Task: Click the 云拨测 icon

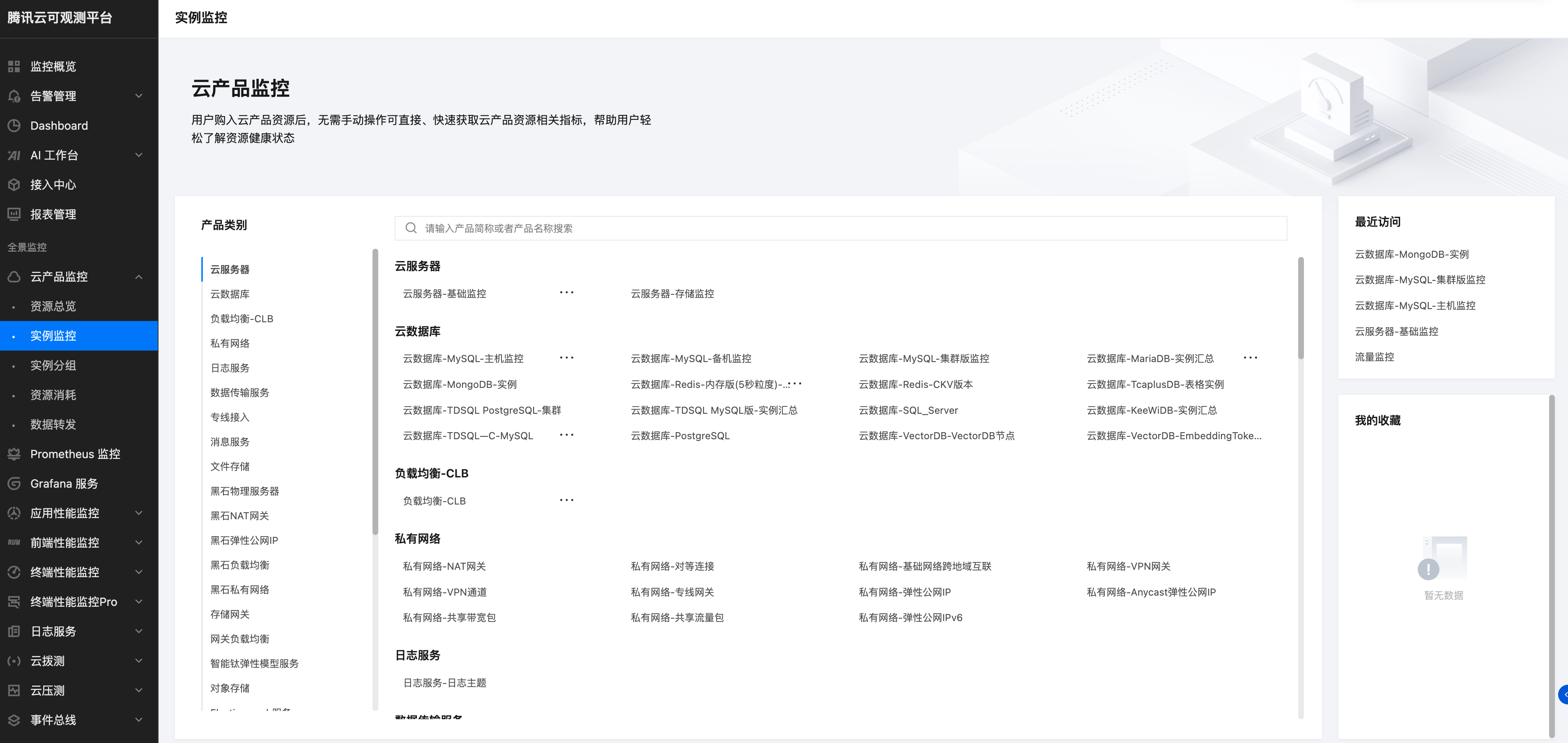Action: 14,661
